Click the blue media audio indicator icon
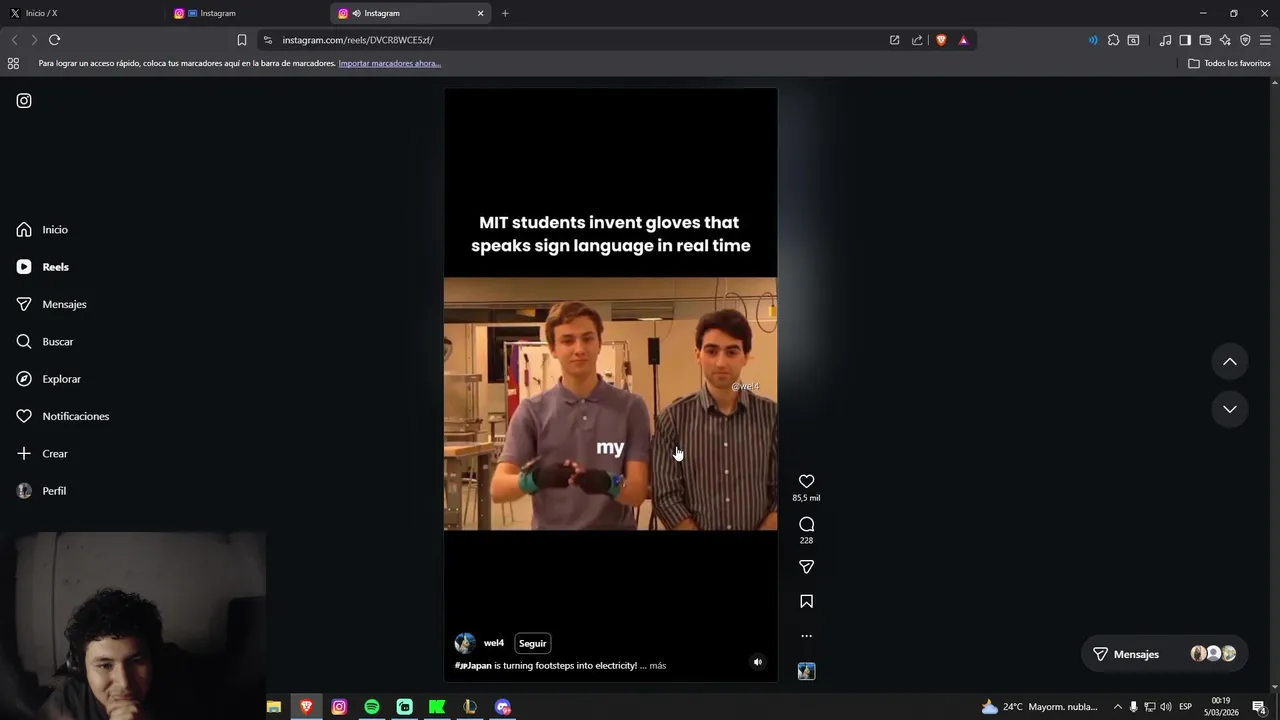The image size is (1280, 720). [1092, 40]
